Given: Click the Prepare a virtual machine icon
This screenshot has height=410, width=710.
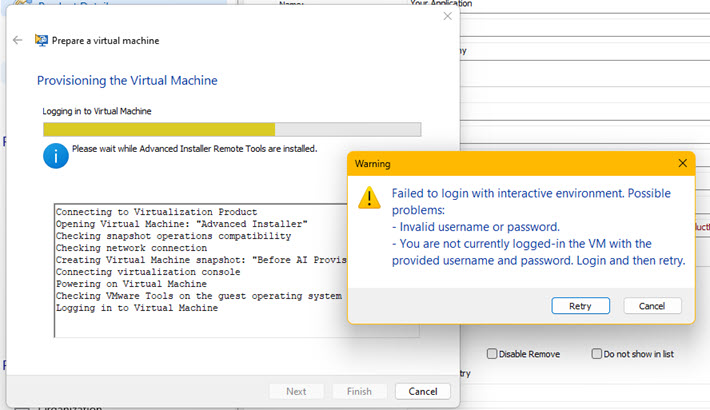Looking at the screenshot, I should pyautogui.click(x=41, y=41).
